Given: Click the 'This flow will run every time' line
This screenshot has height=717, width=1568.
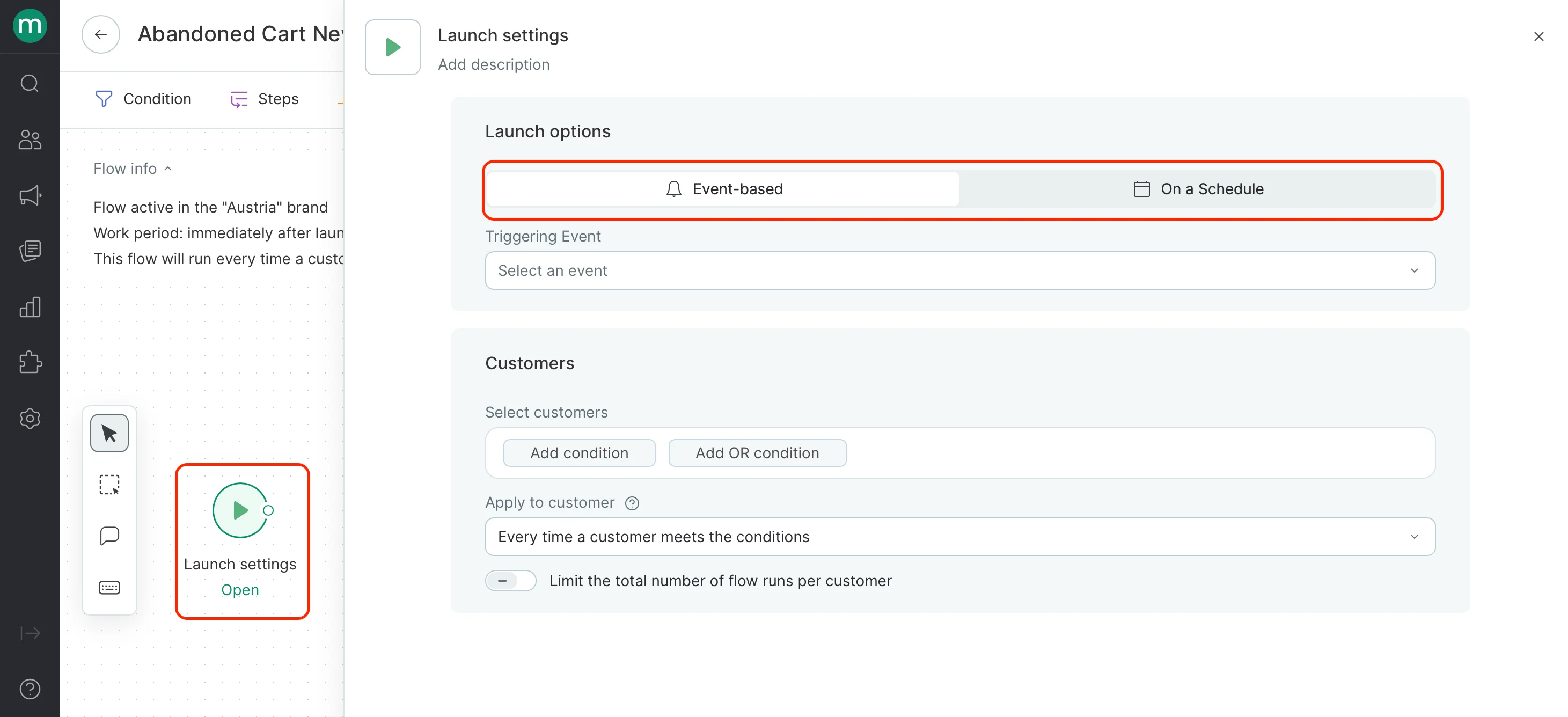Looking at the screenshot, I should tap(218, 259).
